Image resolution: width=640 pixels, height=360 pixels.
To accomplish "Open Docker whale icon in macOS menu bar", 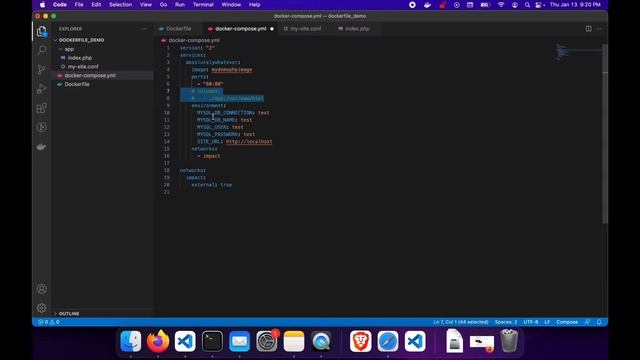I will [x=427, y=5].
